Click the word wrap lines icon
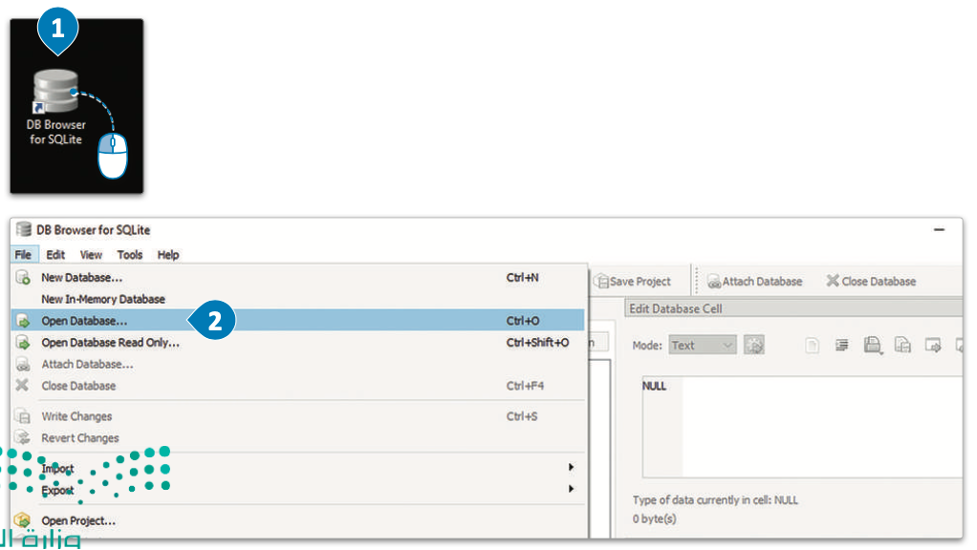Viewport: 977px width, 550px height. 842,345
